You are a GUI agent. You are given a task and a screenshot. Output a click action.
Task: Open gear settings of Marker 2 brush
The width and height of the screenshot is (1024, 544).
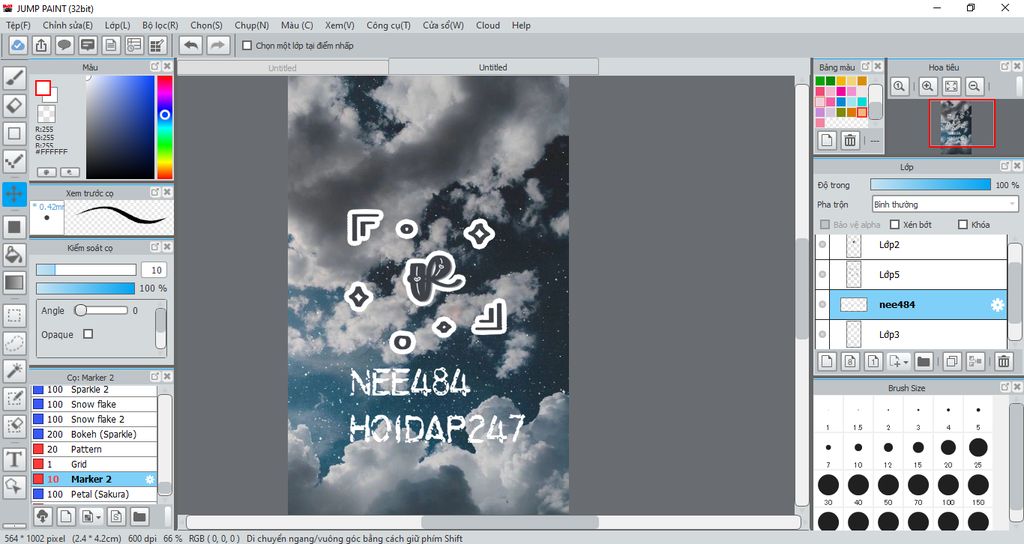[150, 479]
